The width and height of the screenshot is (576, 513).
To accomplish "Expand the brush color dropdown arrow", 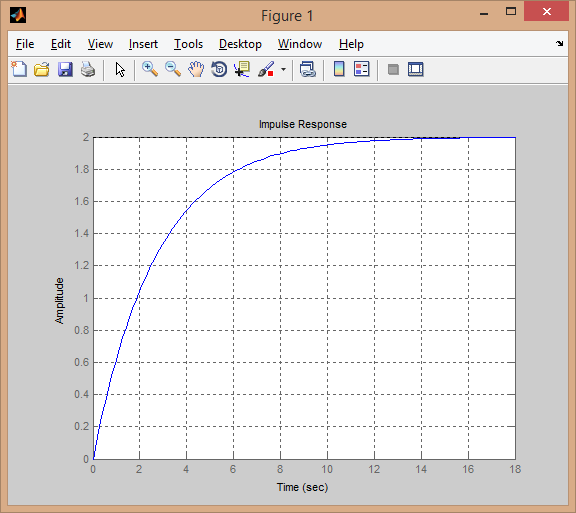I will [x=283, y=69].
